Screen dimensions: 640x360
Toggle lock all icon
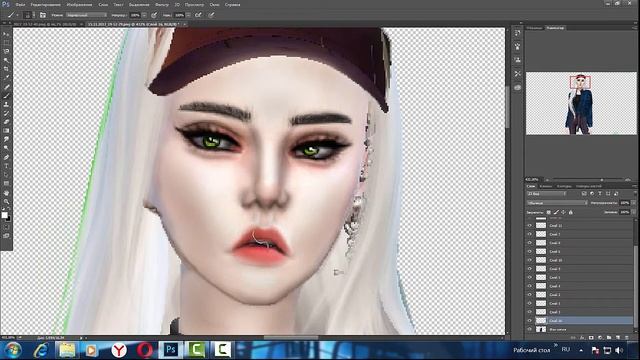tap(571, 212)
